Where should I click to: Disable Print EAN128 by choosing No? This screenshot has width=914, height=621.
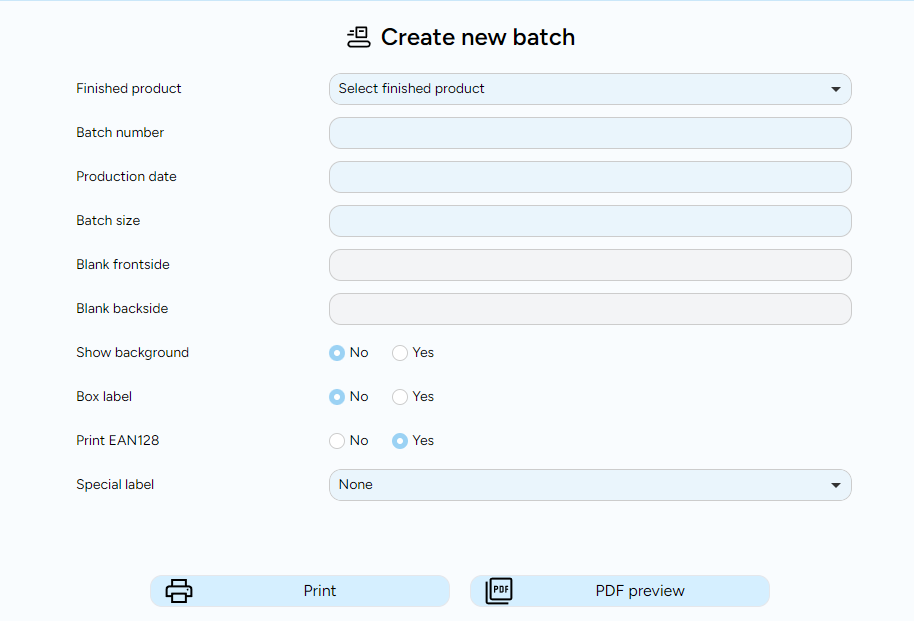(x=337, y=441)
